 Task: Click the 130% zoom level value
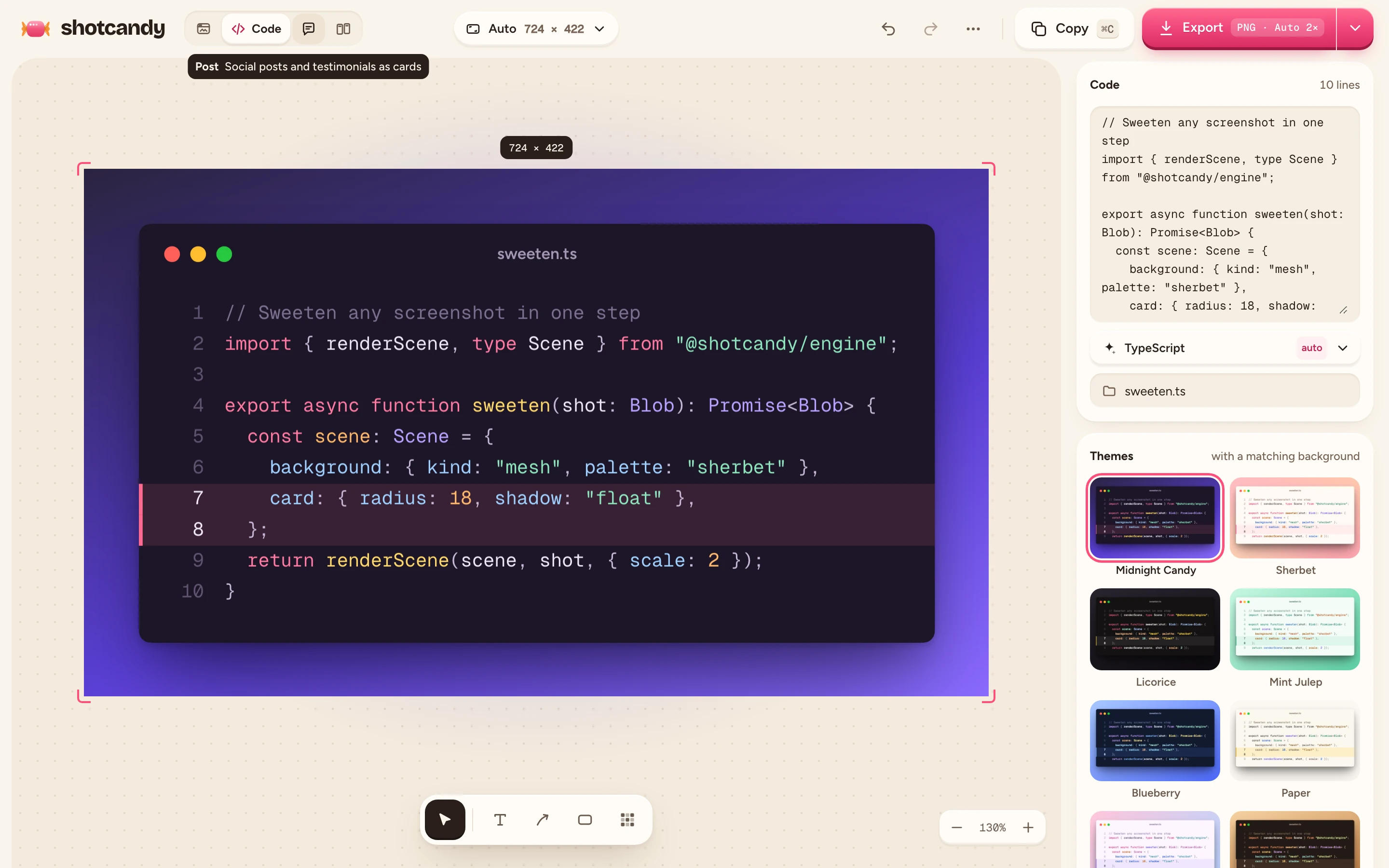pyautogui.click(x=993, y=827)
